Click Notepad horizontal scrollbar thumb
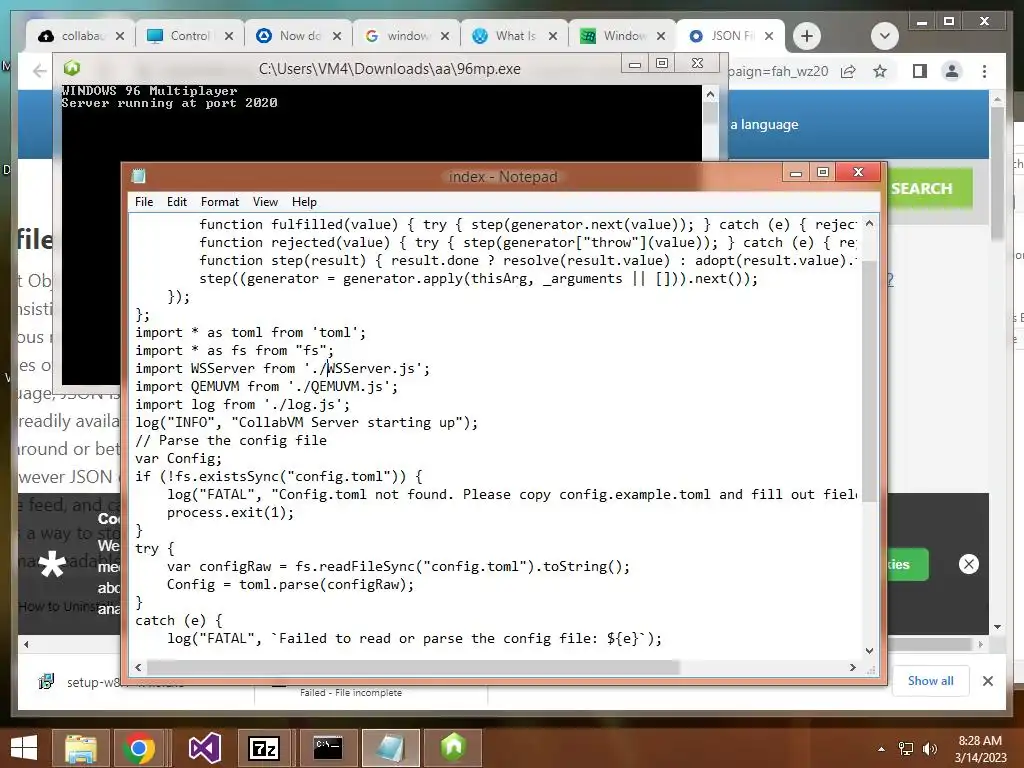Viewport: 1024px width, 768px height. [x=413, y=667]
